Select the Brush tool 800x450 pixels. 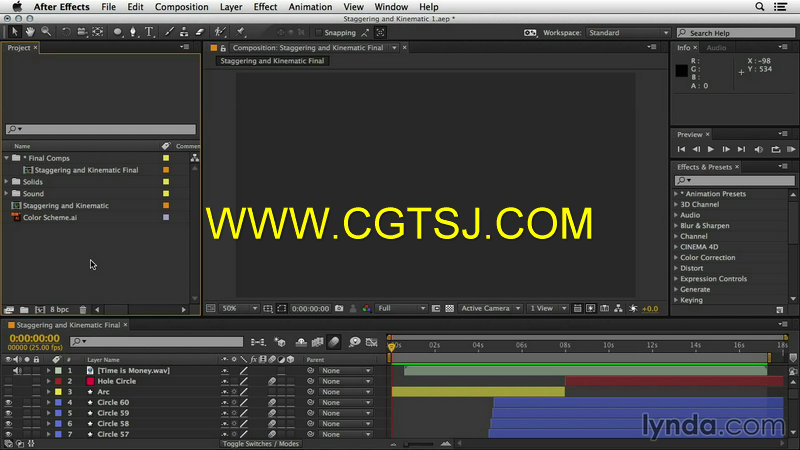coord(169,32)
